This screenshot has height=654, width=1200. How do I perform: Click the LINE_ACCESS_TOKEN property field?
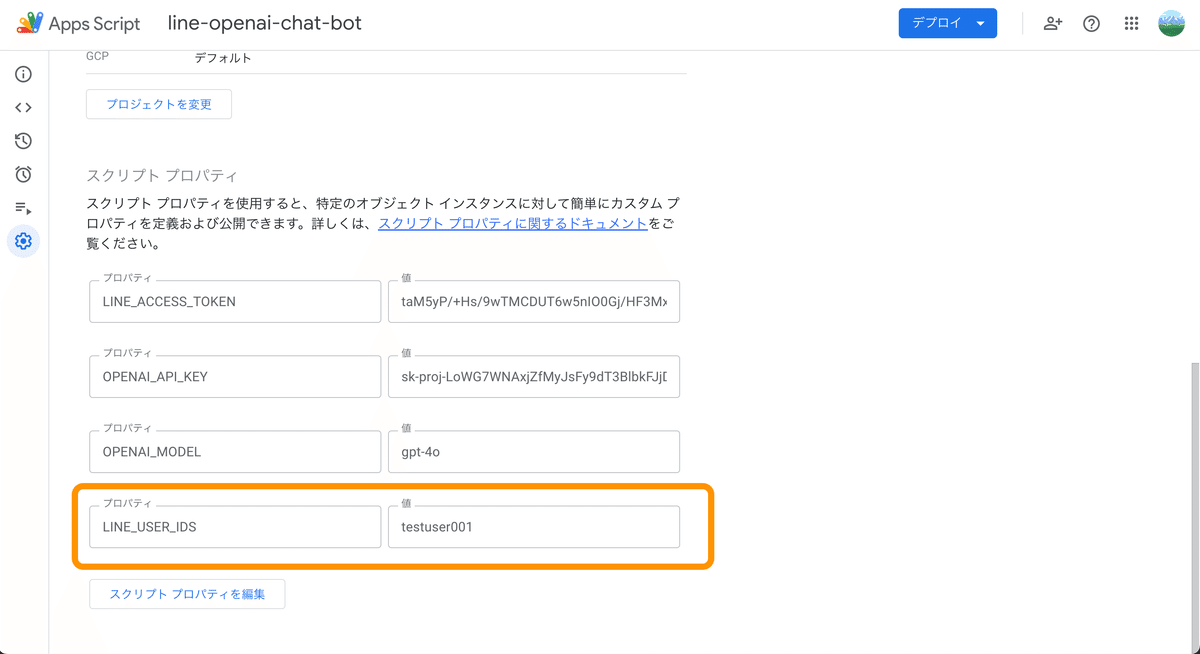[235, 301]
